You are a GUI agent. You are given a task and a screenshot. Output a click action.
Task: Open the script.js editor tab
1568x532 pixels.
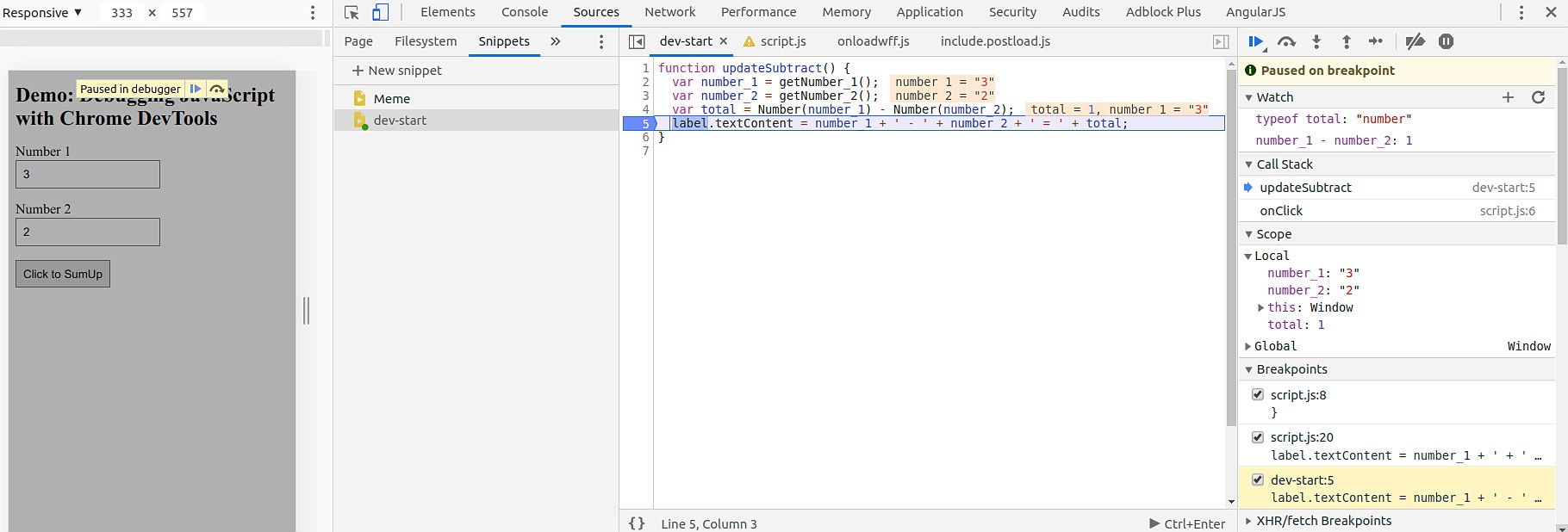pyautogui.click(x=782, y=41)
